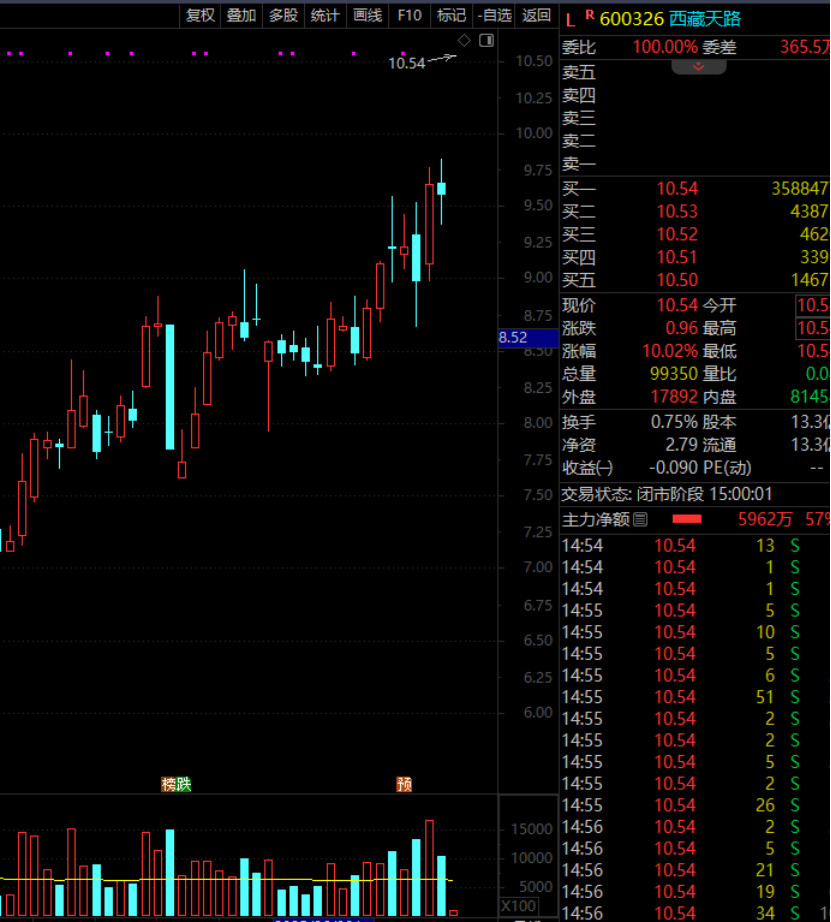Open the 复权 adjustment menu
831x922 pixels.
(200, 15)
